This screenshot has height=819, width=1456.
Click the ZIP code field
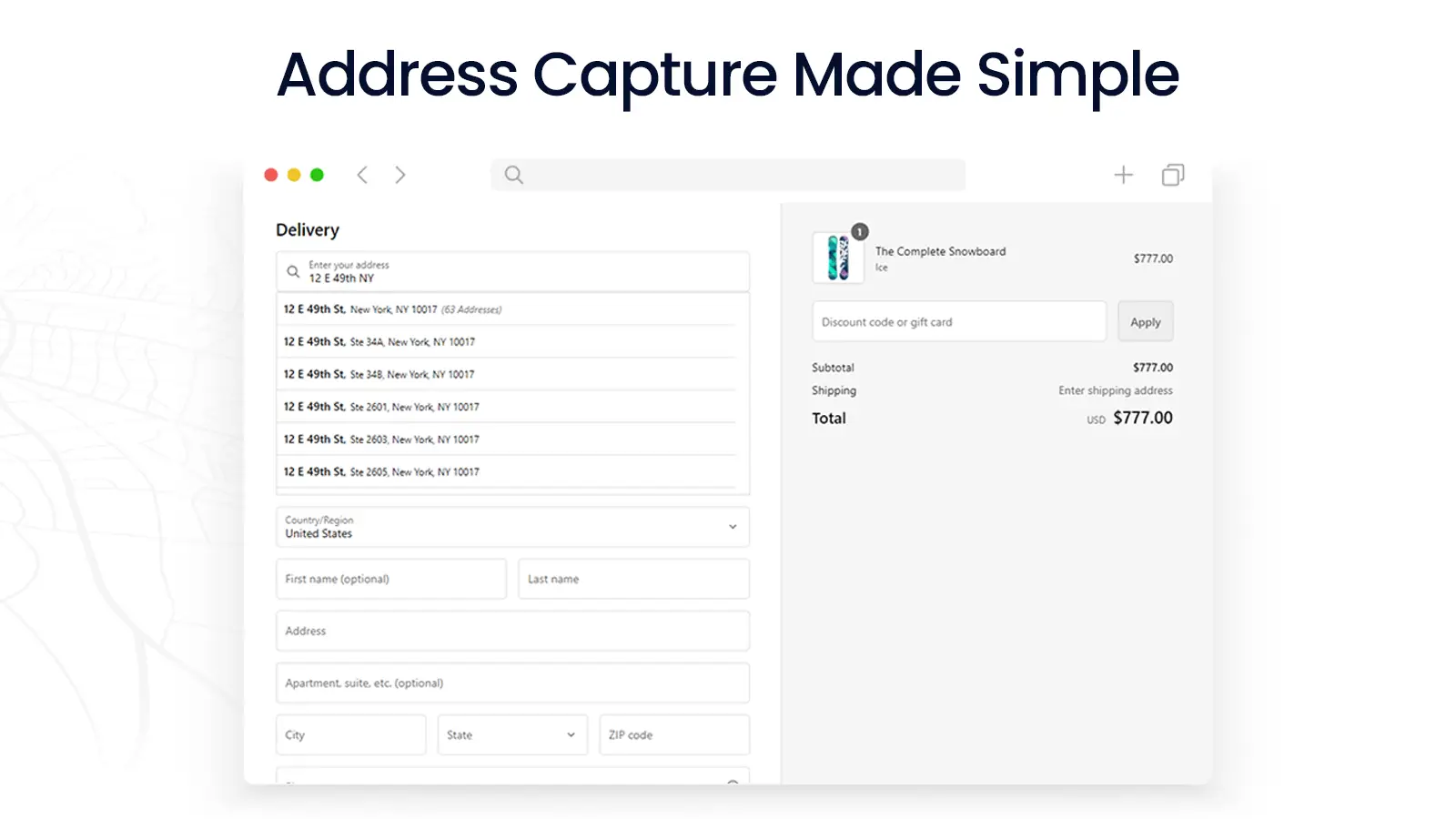(673, 734)
